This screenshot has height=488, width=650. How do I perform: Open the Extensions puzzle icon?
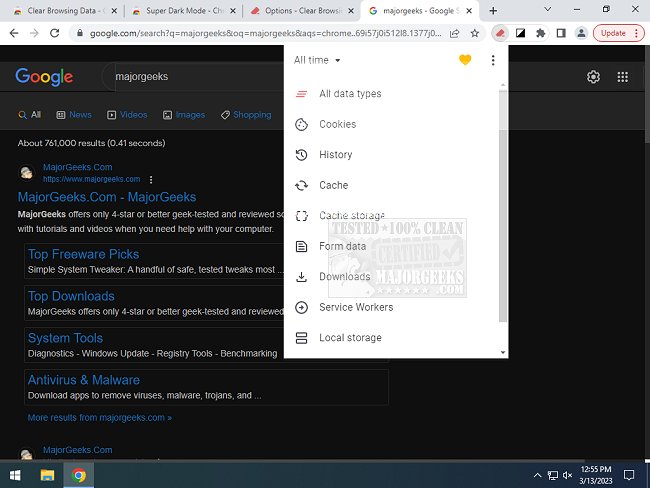tap(541, 33)
